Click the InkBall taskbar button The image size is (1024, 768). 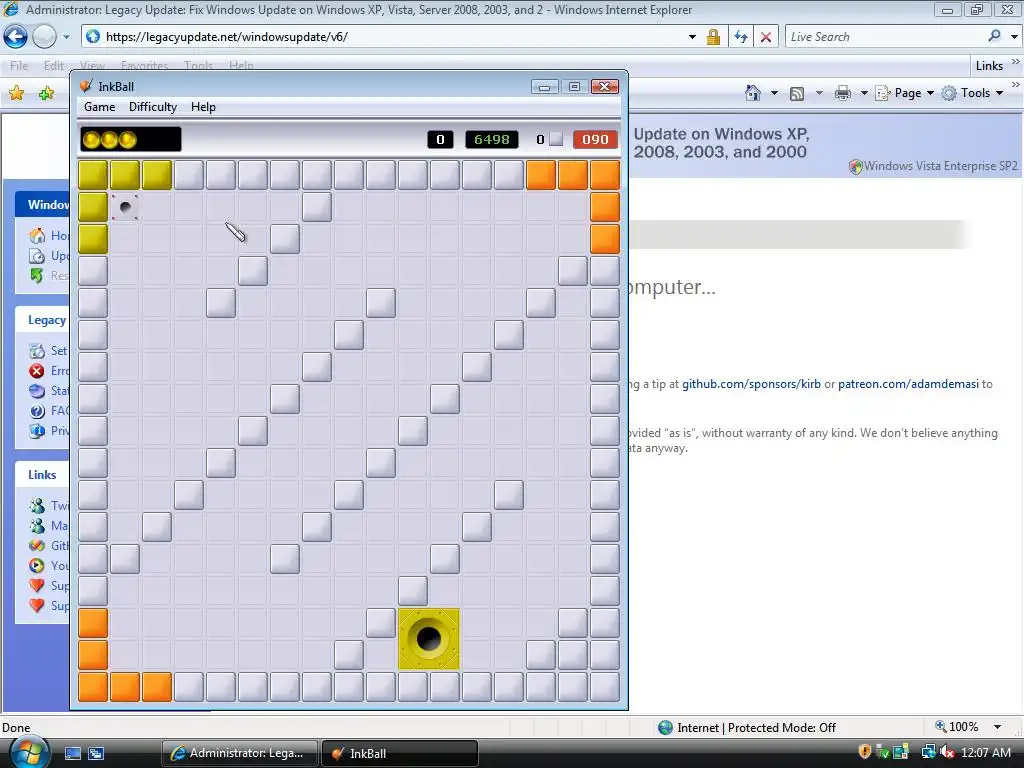click(x=400, y=753)
